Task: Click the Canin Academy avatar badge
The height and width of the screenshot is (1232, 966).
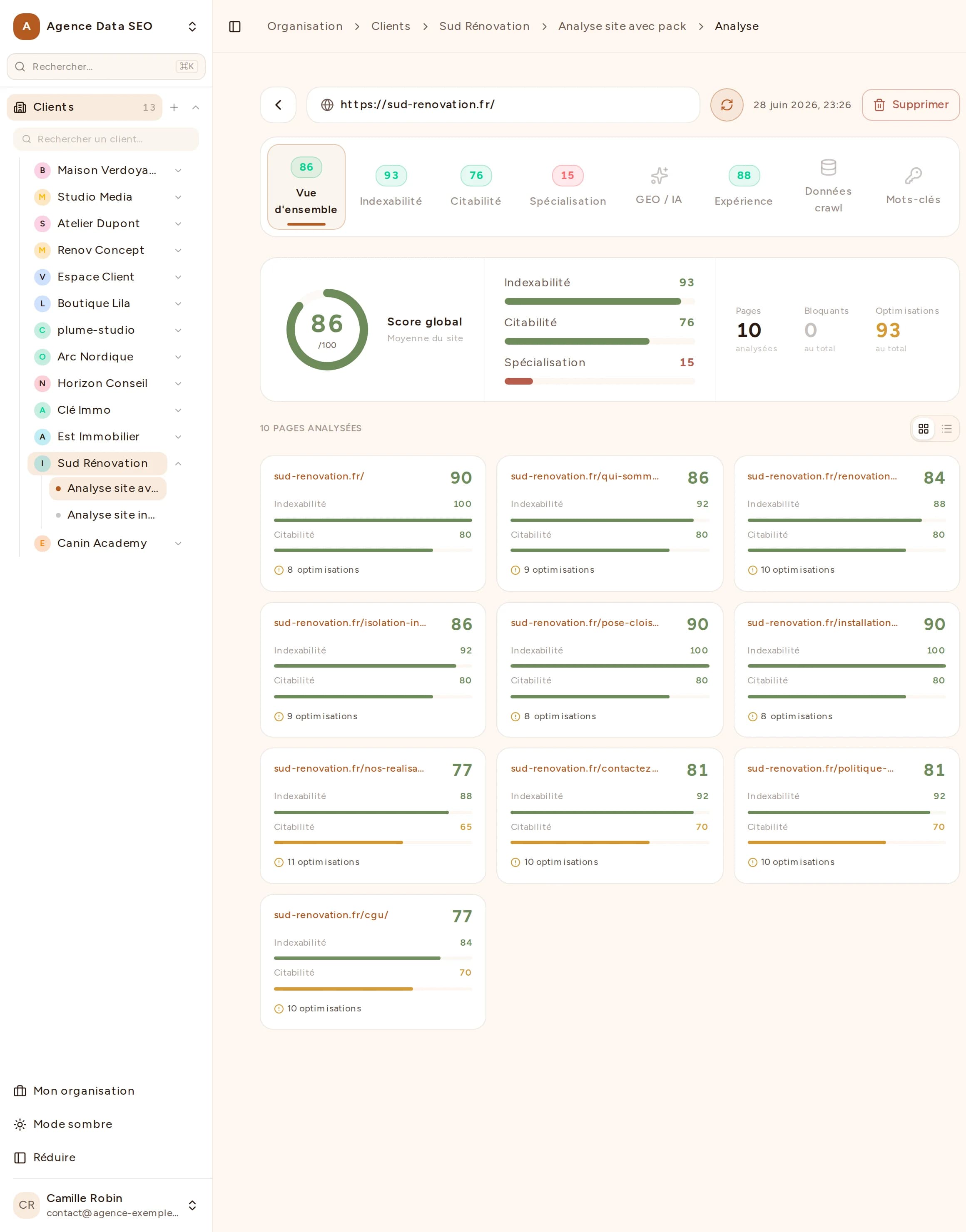Action: pos(42,543)
